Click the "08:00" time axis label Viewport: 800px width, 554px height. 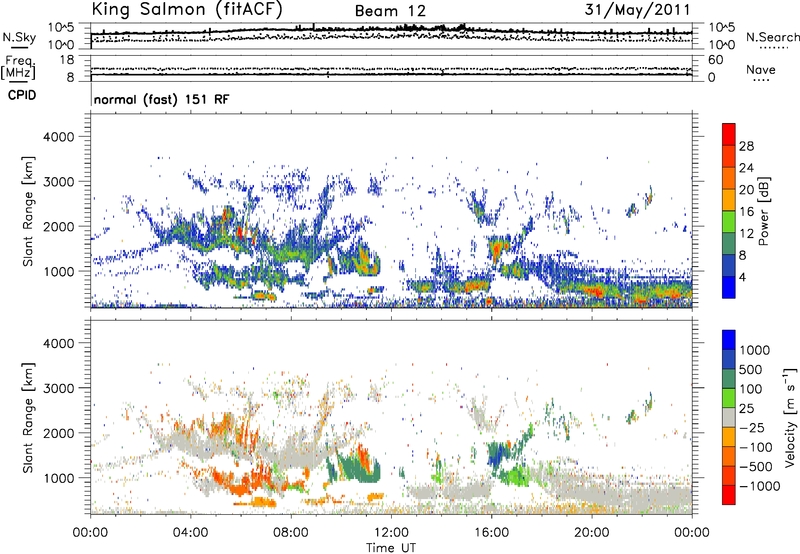tap(291, 533)
